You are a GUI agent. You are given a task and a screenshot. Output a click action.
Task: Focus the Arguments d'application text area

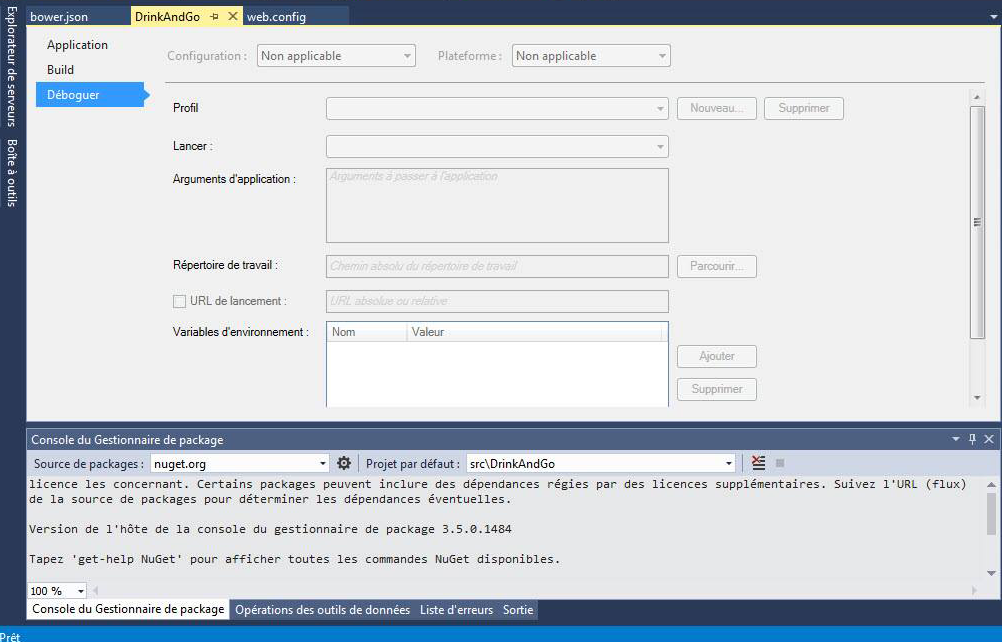point(497,206)
